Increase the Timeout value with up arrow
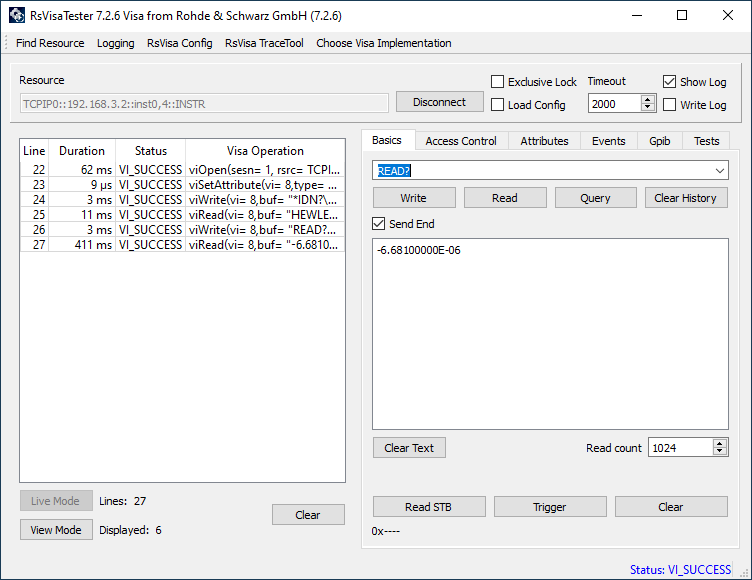 tap(648, 99)
